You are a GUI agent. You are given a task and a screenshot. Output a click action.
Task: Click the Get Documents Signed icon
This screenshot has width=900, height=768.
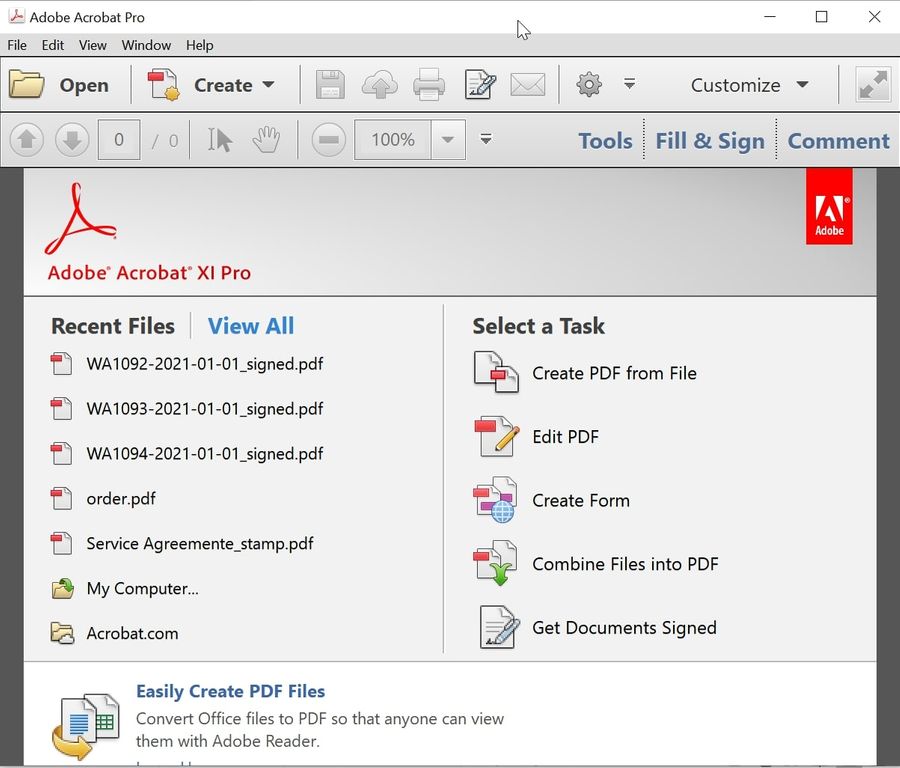click(x=499, y=627)
